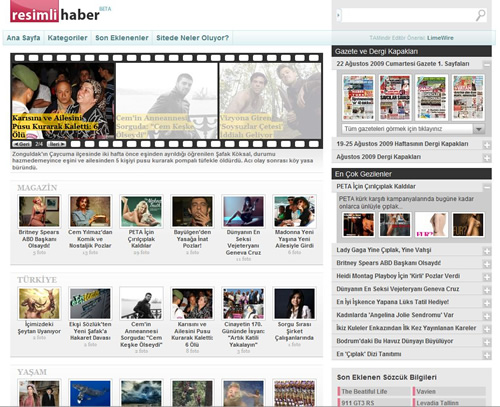Click the TÜRKİYE section heading
Viewport: 500px width, 407px height.
click(x=37, y=280)
